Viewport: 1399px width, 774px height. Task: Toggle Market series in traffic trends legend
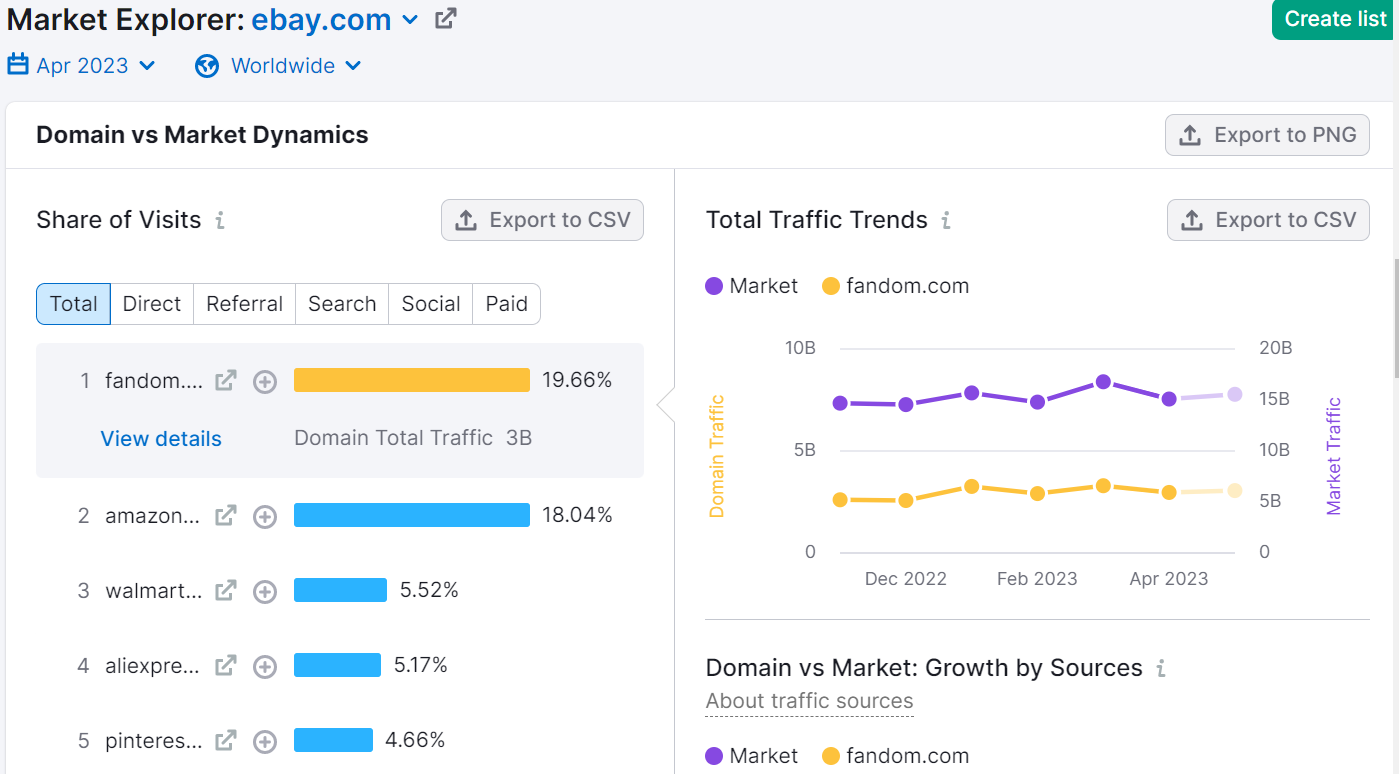click(x=752, y=286)
